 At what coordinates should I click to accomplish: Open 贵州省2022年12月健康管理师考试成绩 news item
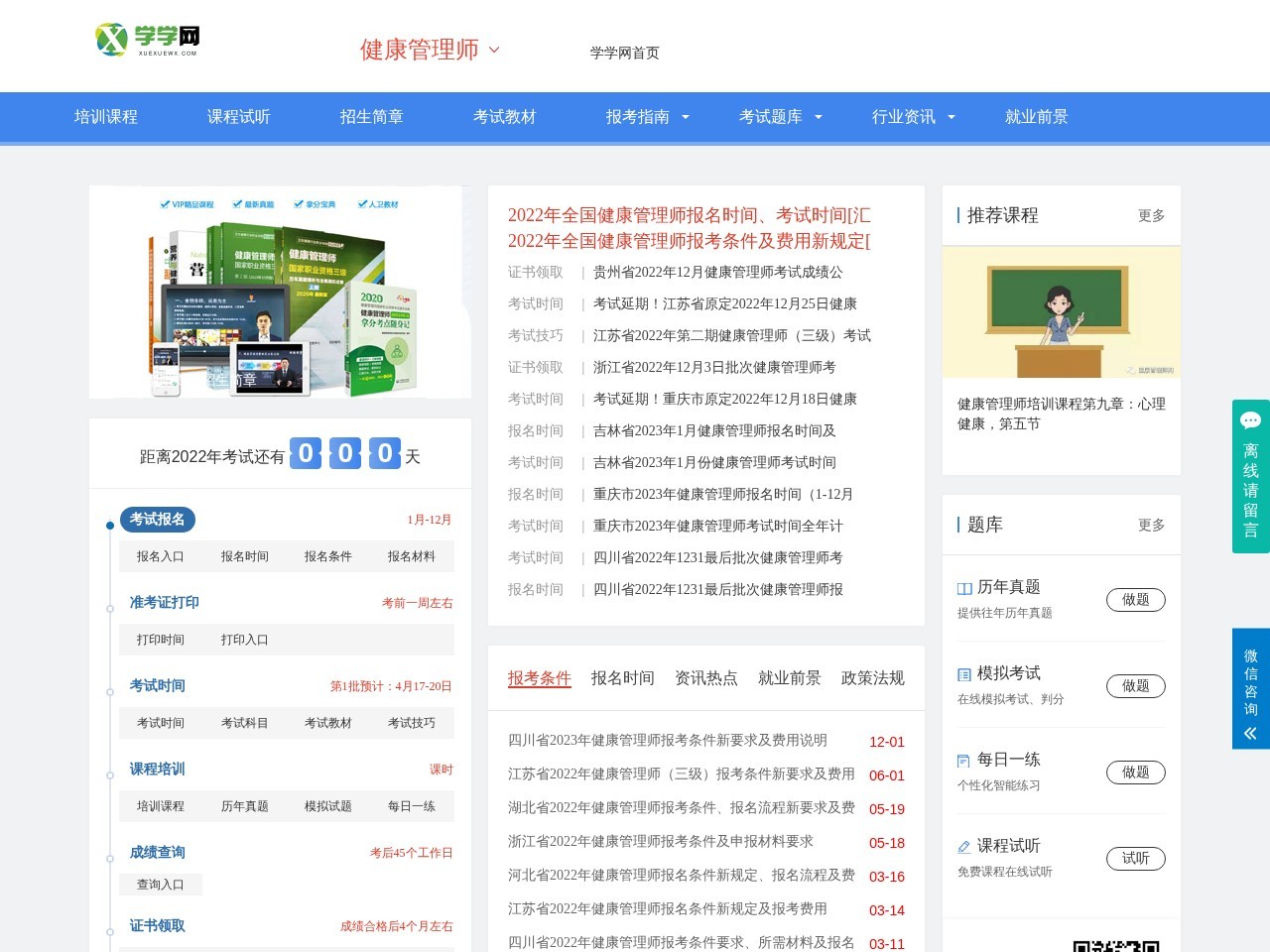[718, 272]
